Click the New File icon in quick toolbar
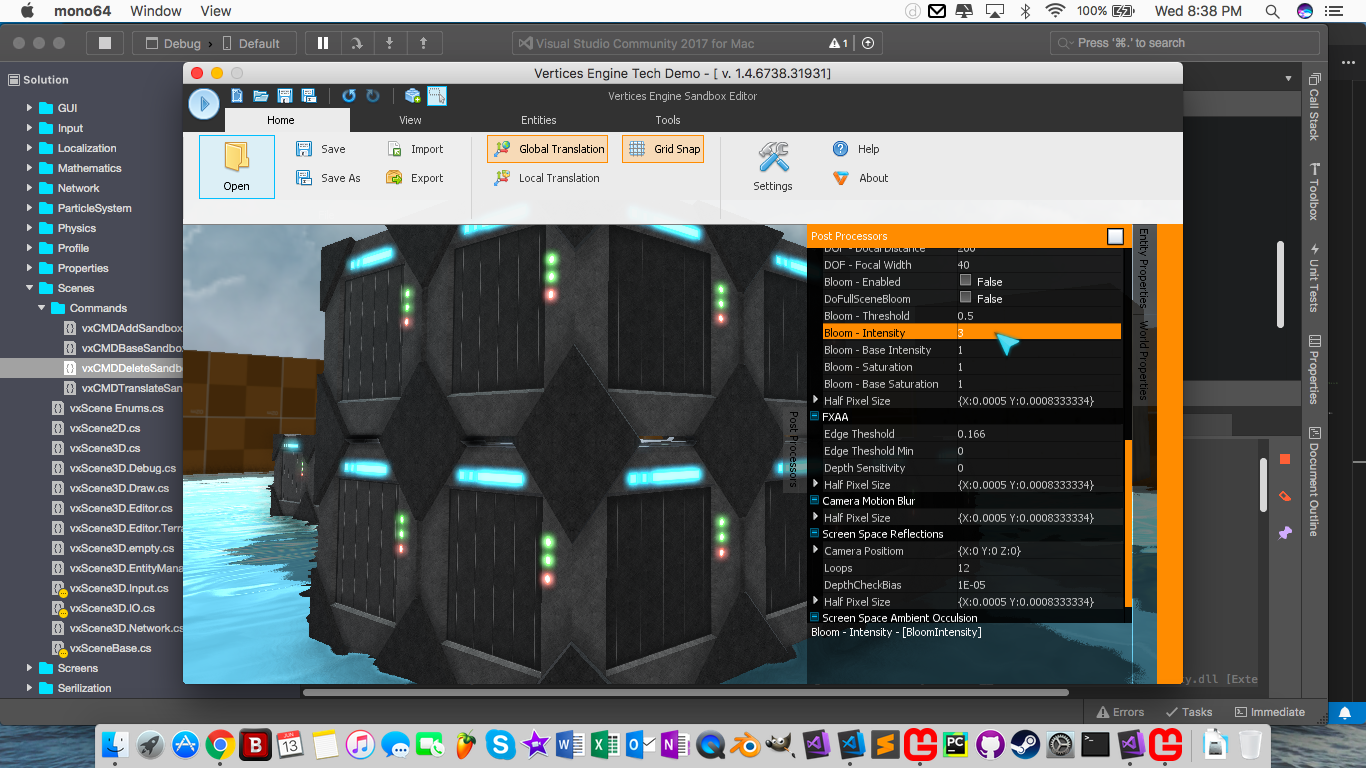This screenshot has height=768, width=1366. tap(237, 96)
